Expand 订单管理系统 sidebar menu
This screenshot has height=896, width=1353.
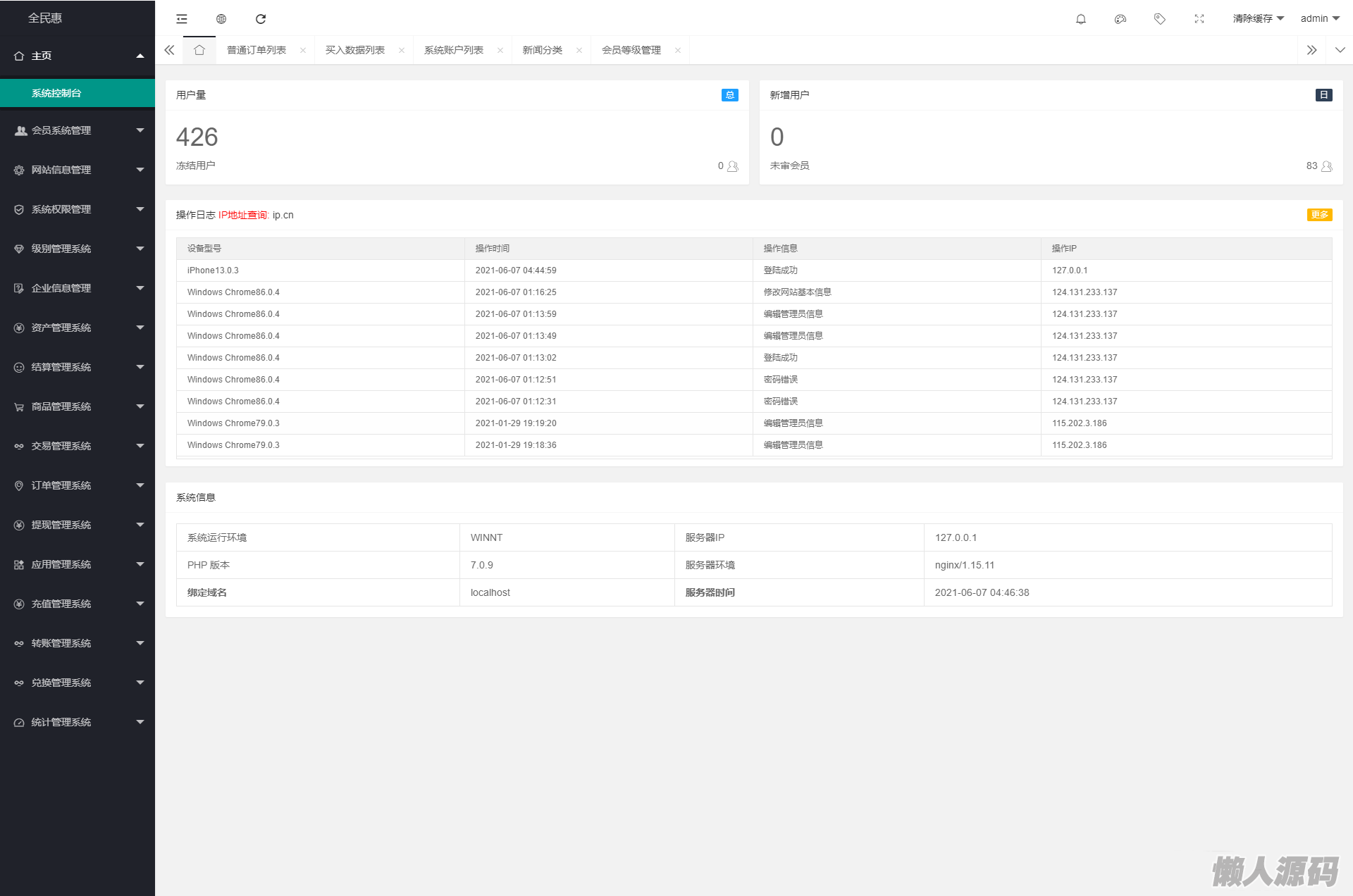tap(78, 485)
